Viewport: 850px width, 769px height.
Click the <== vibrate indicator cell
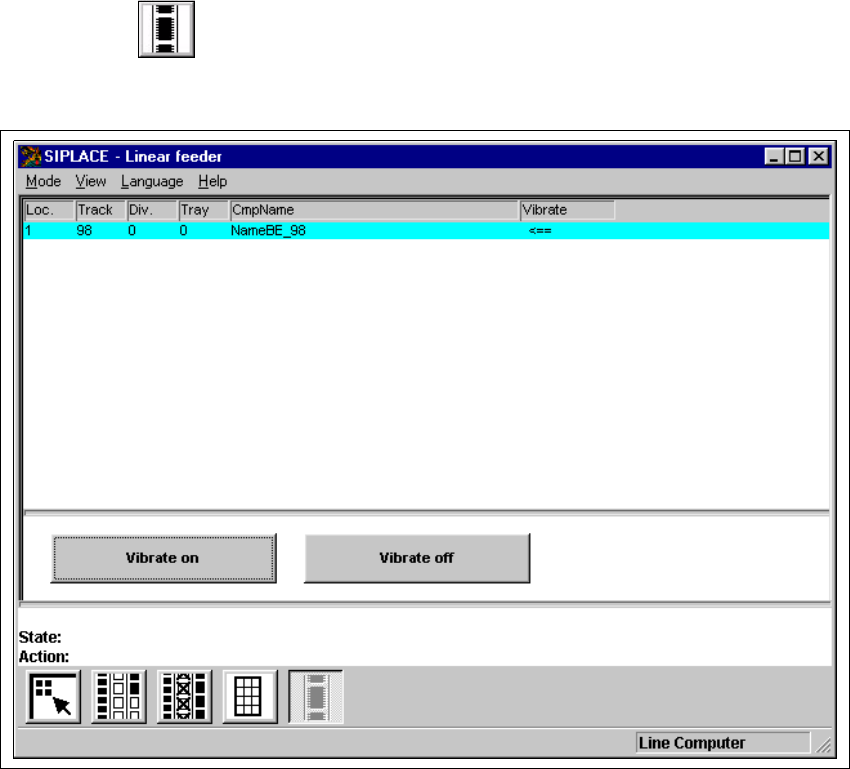tap(540, 231)
